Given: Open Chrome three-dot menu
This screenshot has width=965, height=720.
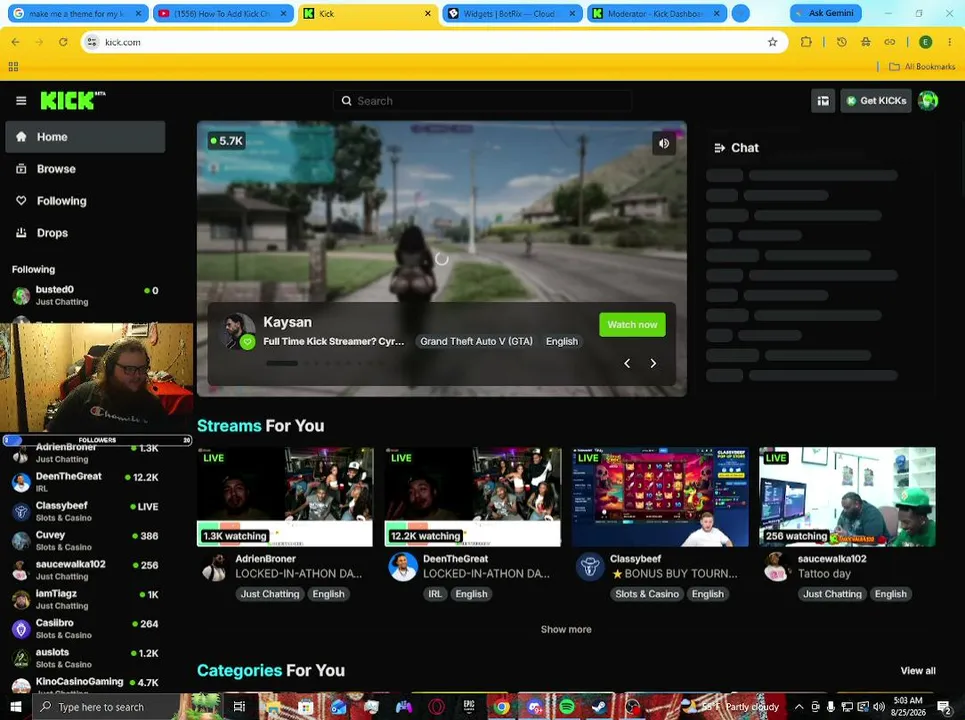Looking at the screenshot, I should click(950, 42).
